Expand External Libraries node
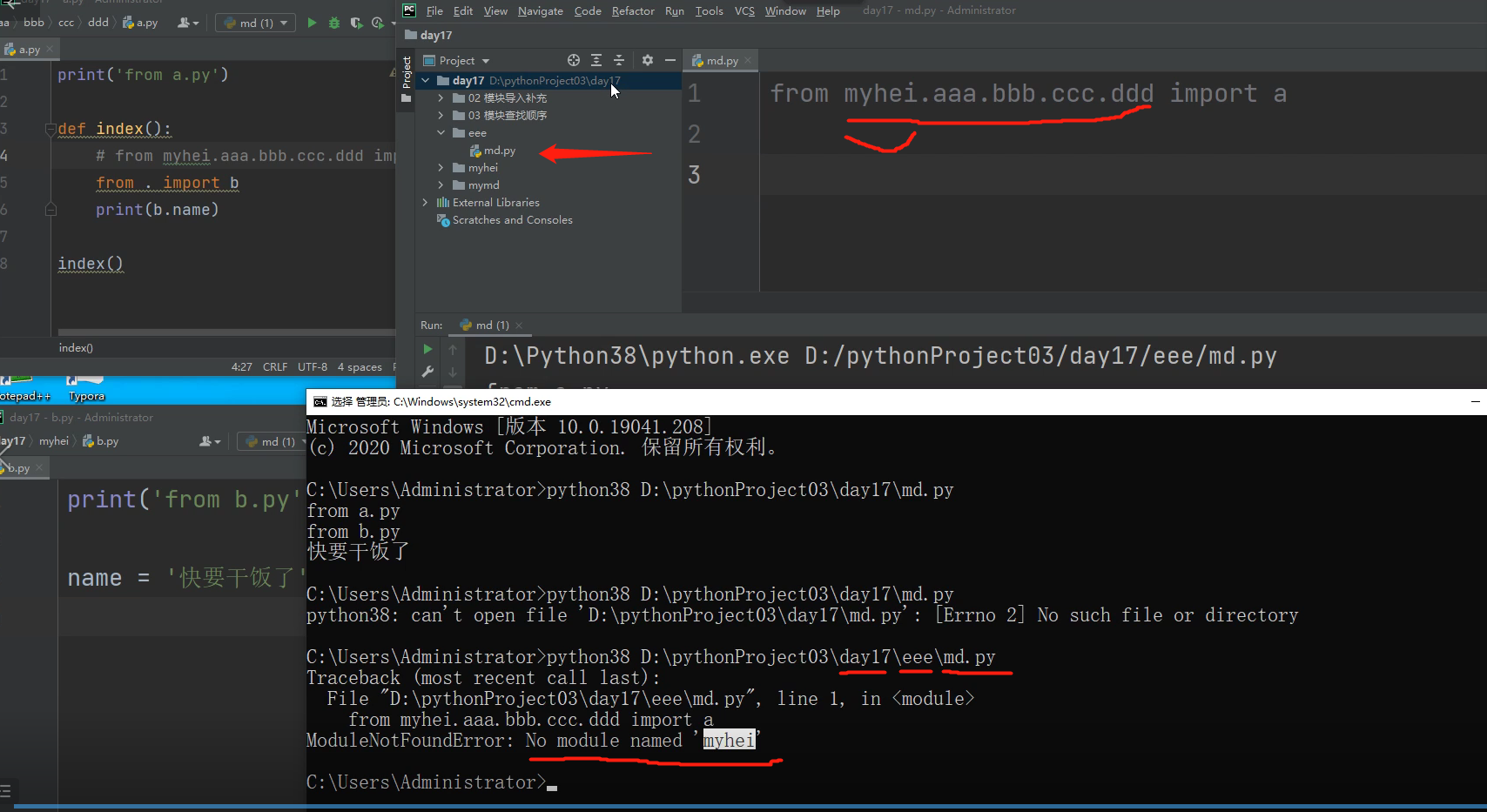This screenshot has width=1487, height=812. (x=426, y=203)
